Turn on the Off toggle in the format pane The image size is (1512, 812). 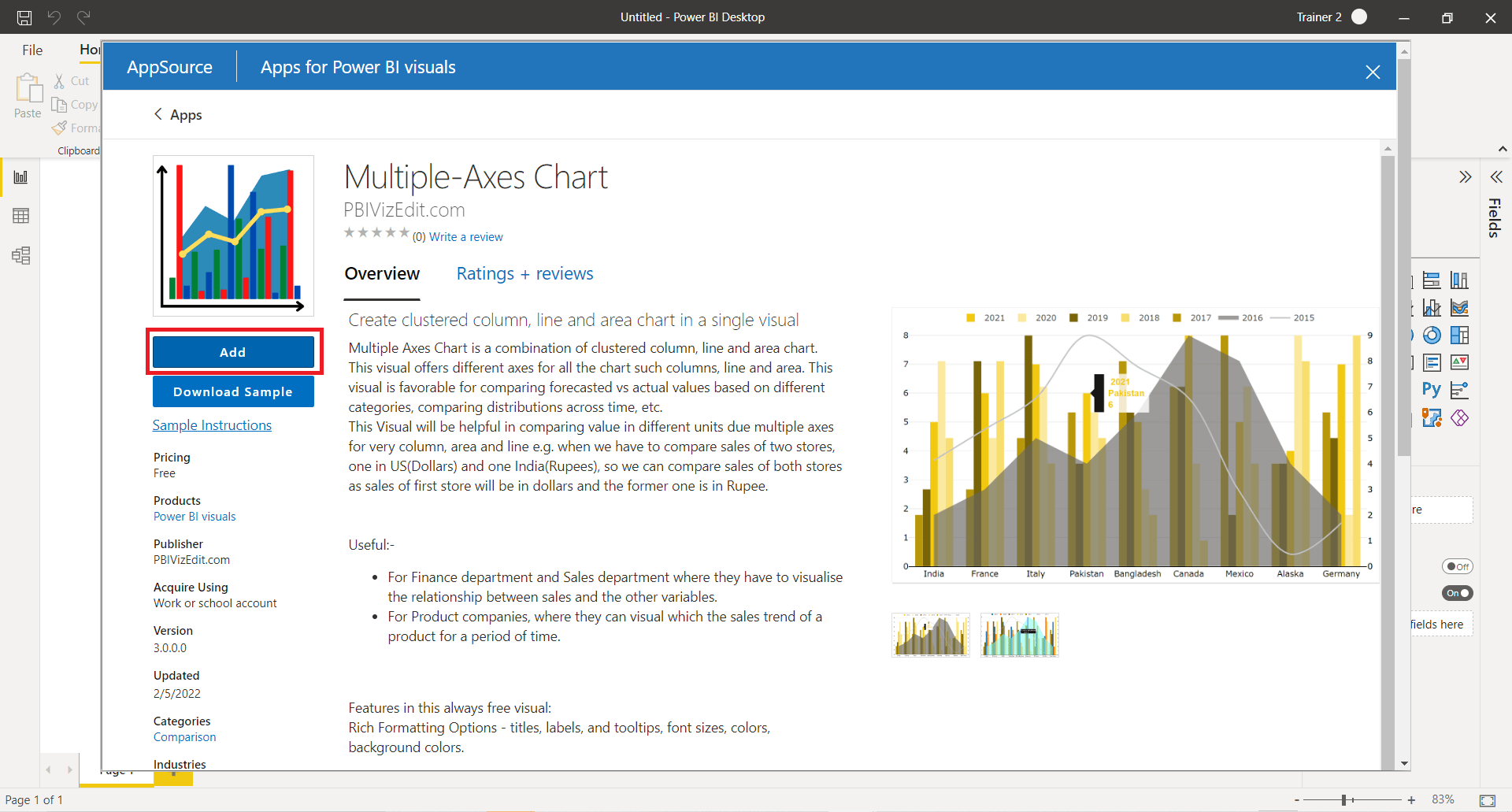point(1457,565)
